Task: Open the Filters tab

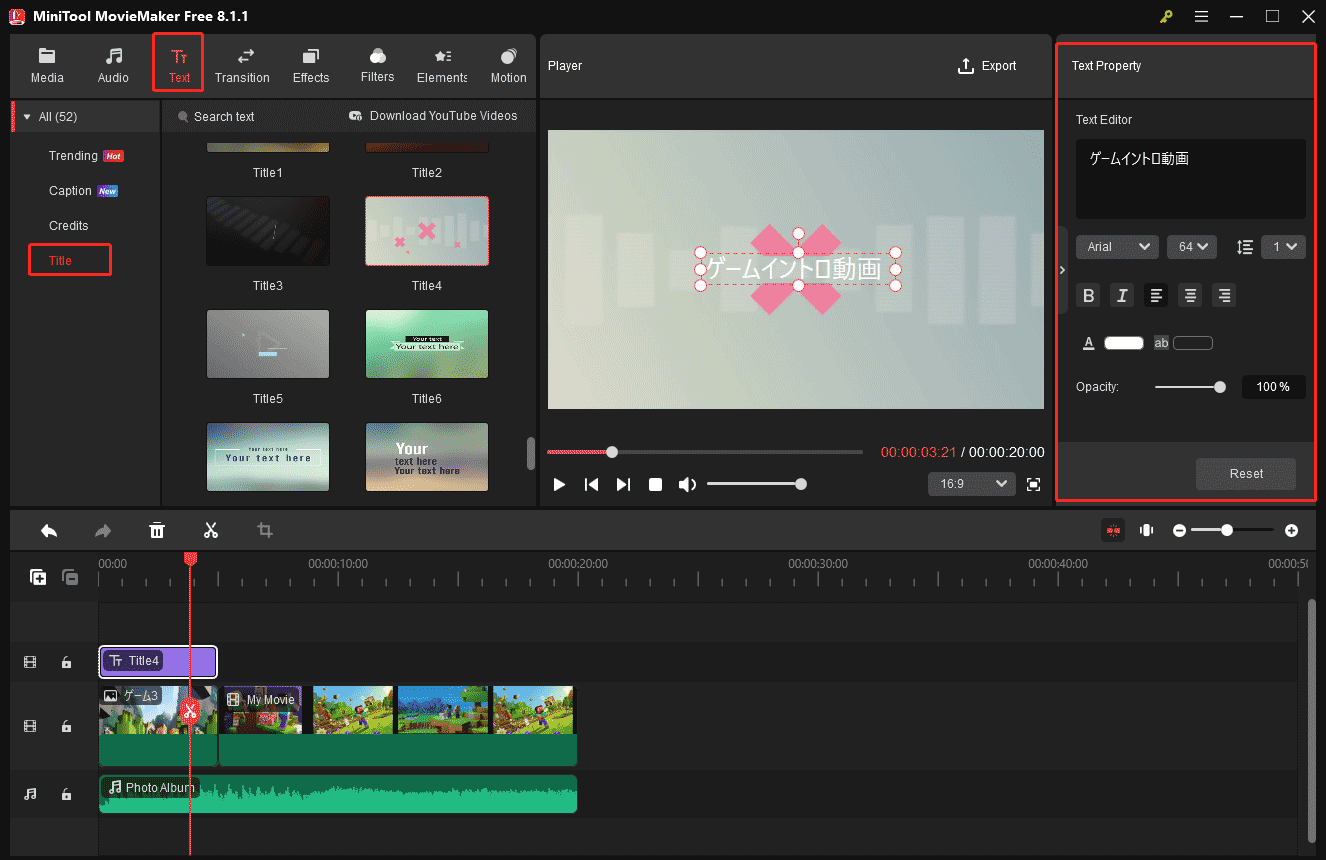Action: [377, 65]
